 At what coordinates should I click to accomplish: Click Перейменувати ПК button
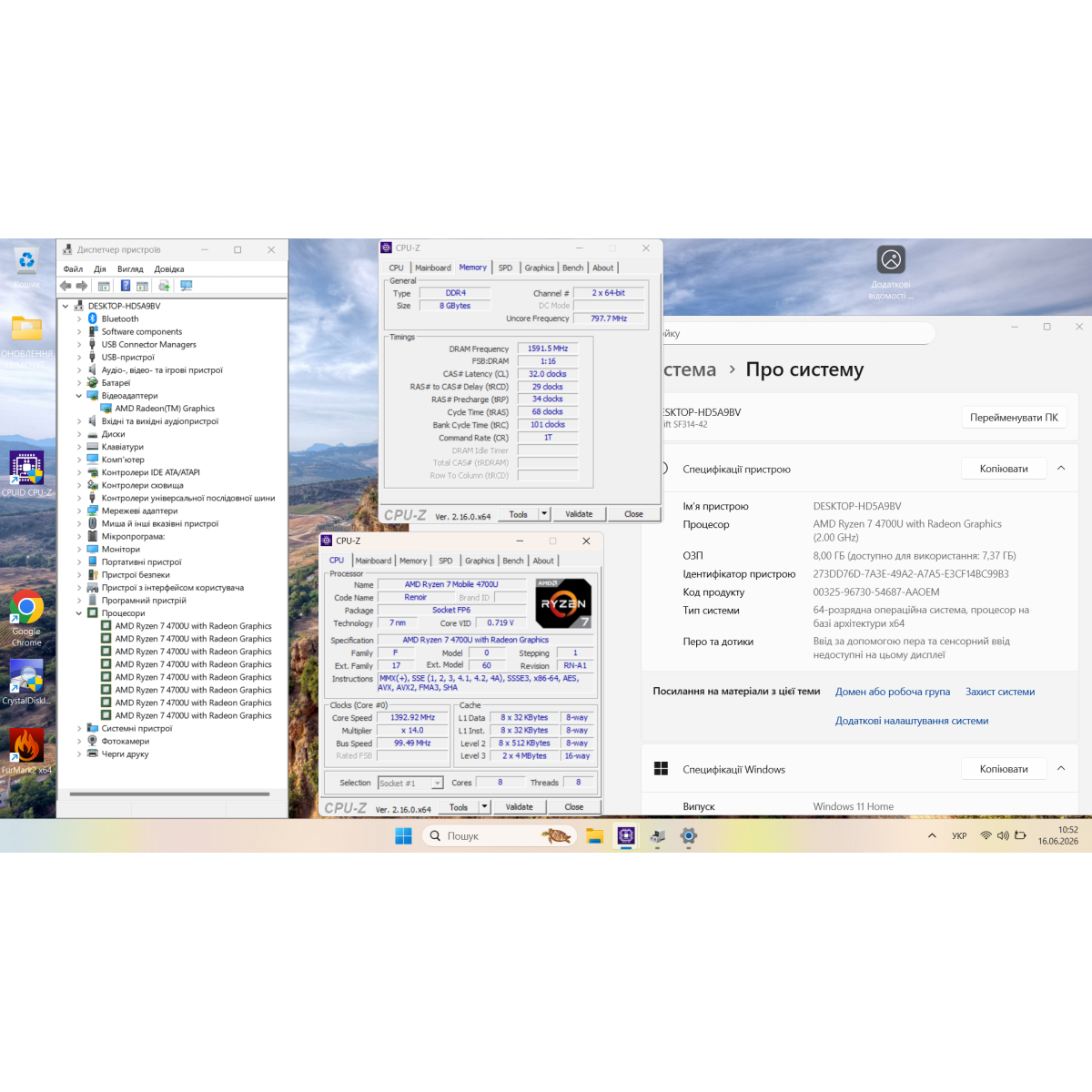[x=1014, y=418]
